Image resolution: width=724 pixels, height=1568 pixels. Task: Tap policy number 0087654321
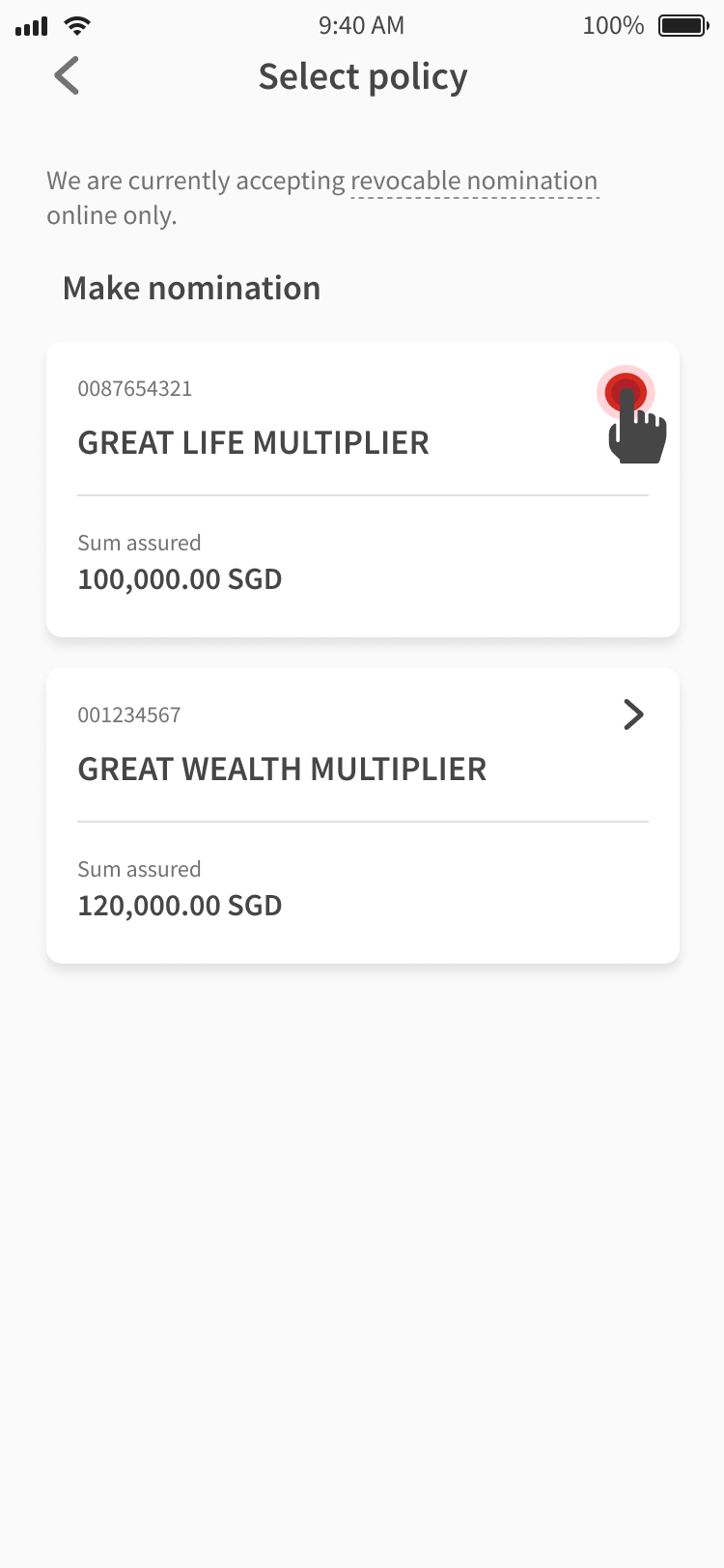point(135,389)
